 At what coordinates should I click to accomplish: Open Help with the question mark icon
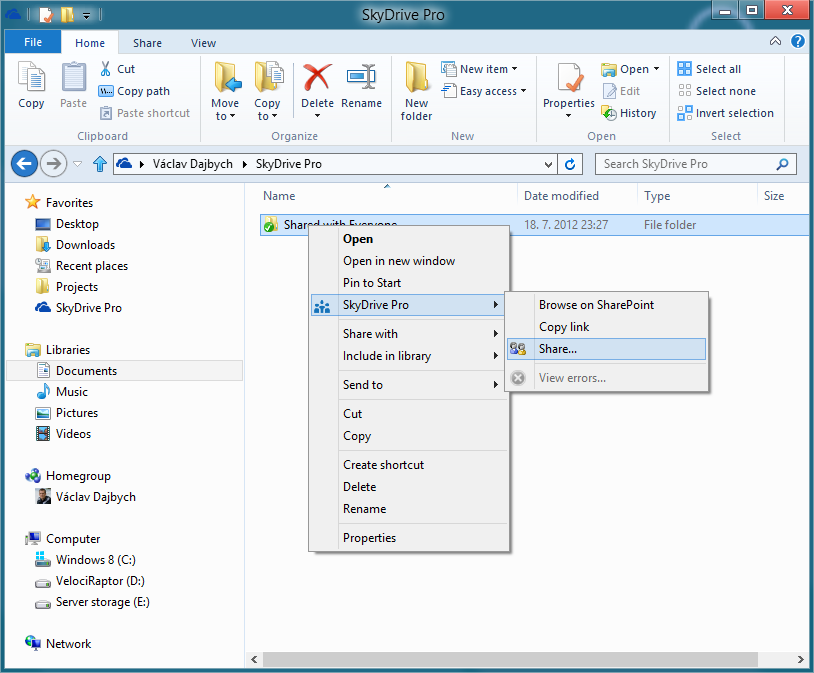[x=797, y=41]
